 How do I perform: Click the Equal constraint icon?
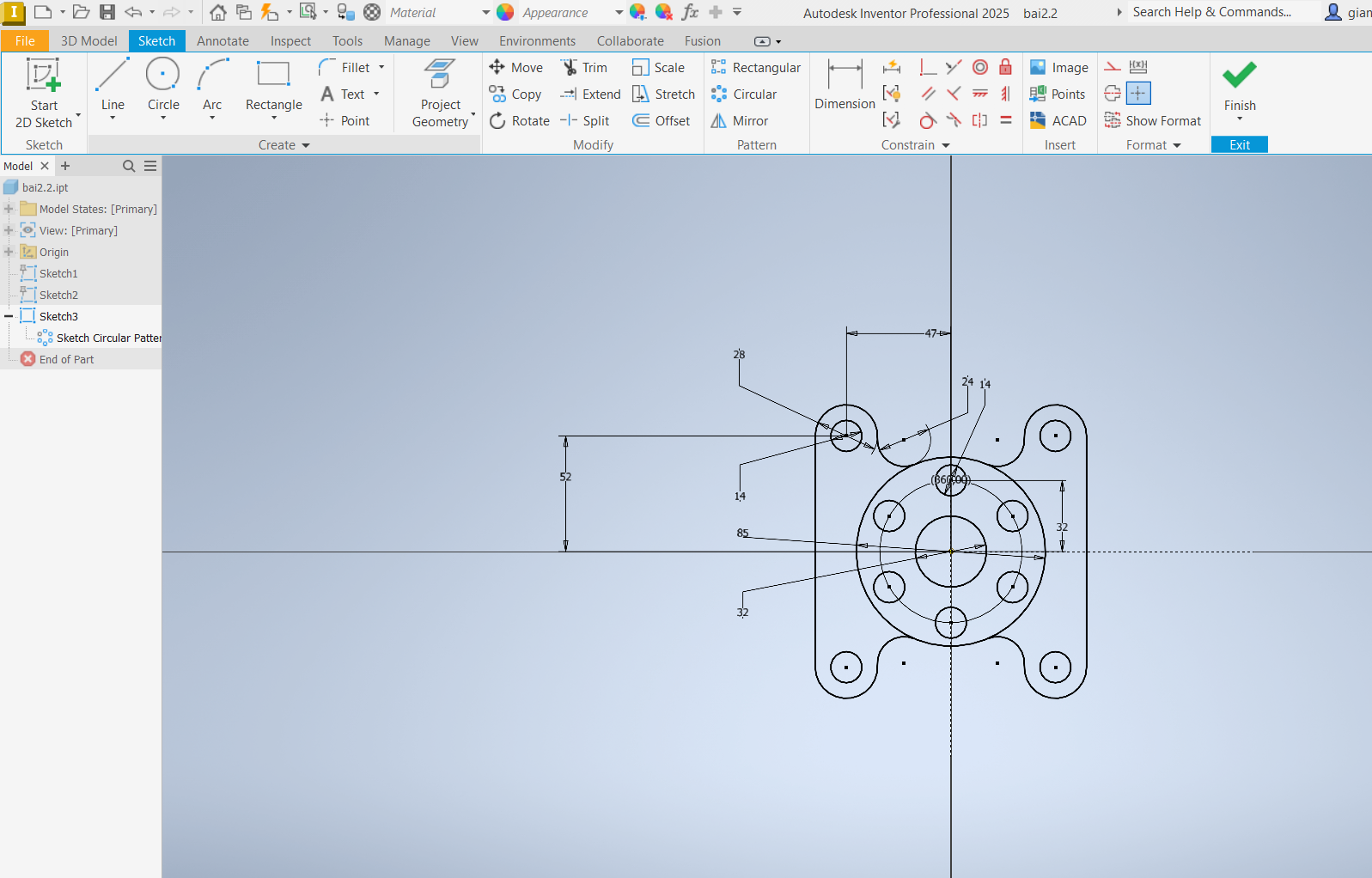pyautogui.click(x=1005, y=121)
